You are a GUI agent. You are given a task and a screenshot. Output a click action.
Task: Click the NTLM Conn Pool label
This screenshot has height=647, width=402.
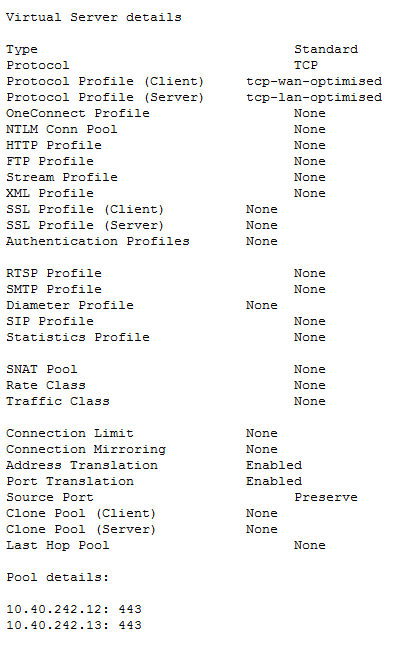(61, 129)
